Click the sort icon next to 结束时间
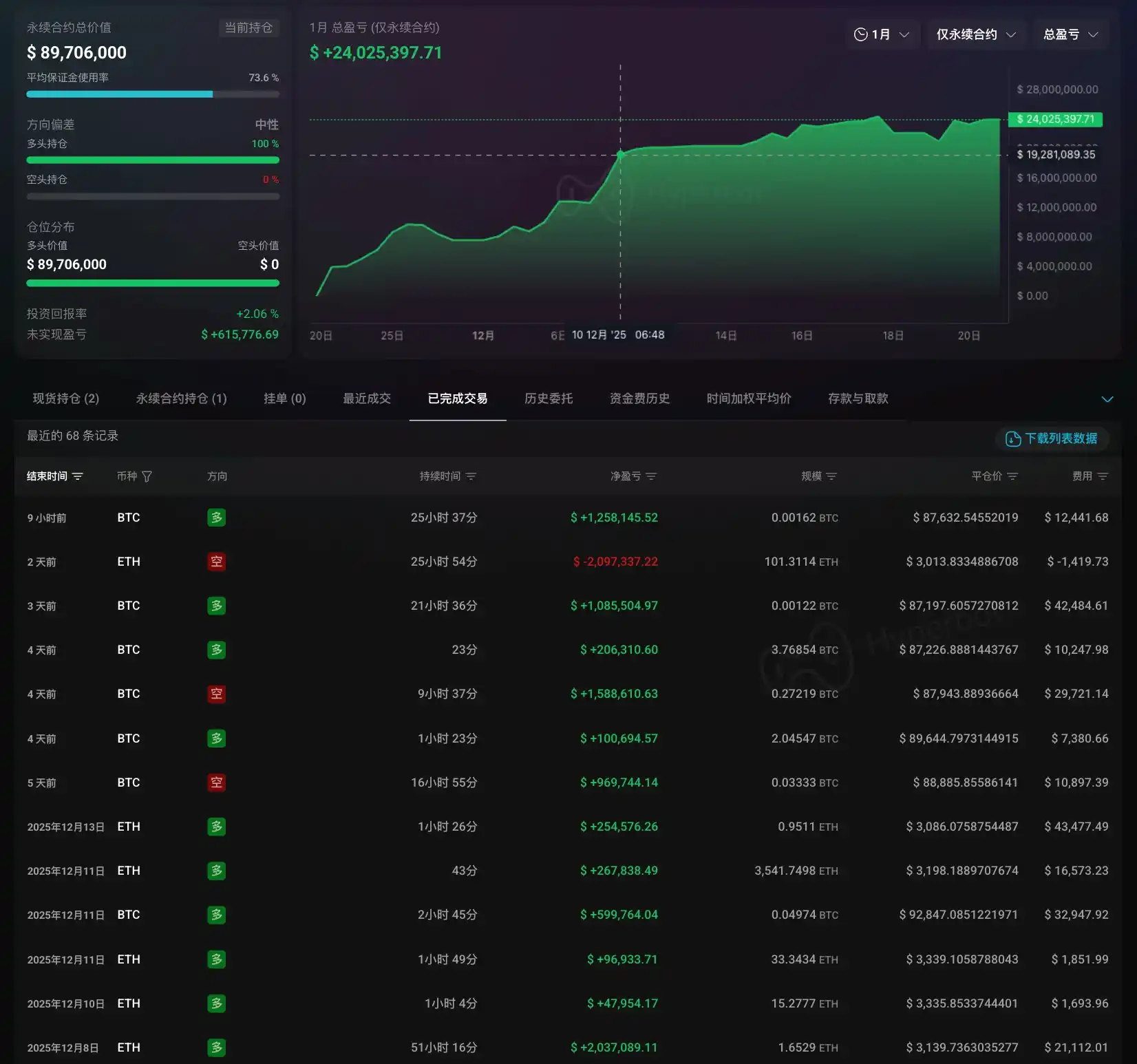 point(78,476)
